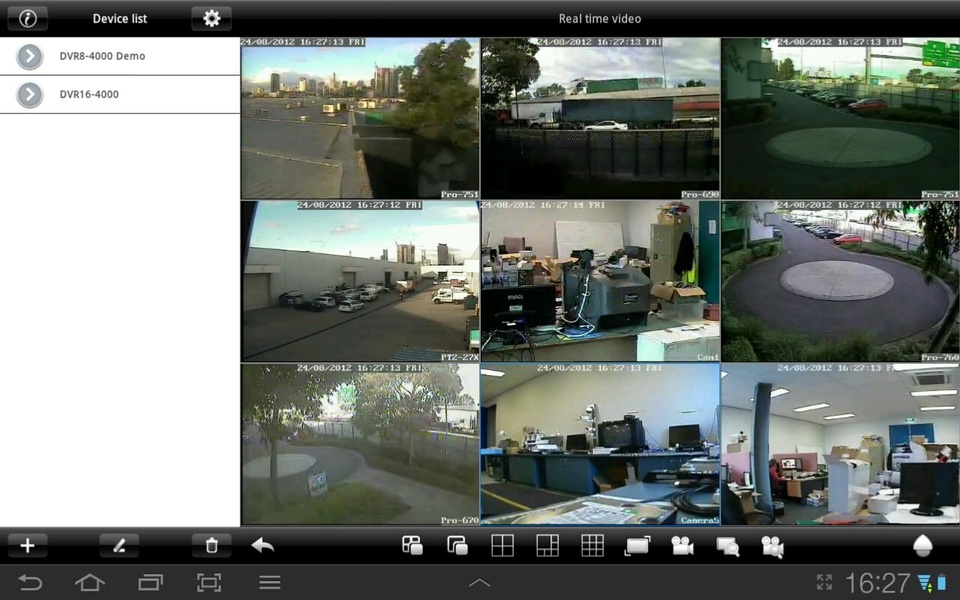This screenshot has width=960, height=600.
Task: Select DVR16-4000 label
Action: point(89,94)
